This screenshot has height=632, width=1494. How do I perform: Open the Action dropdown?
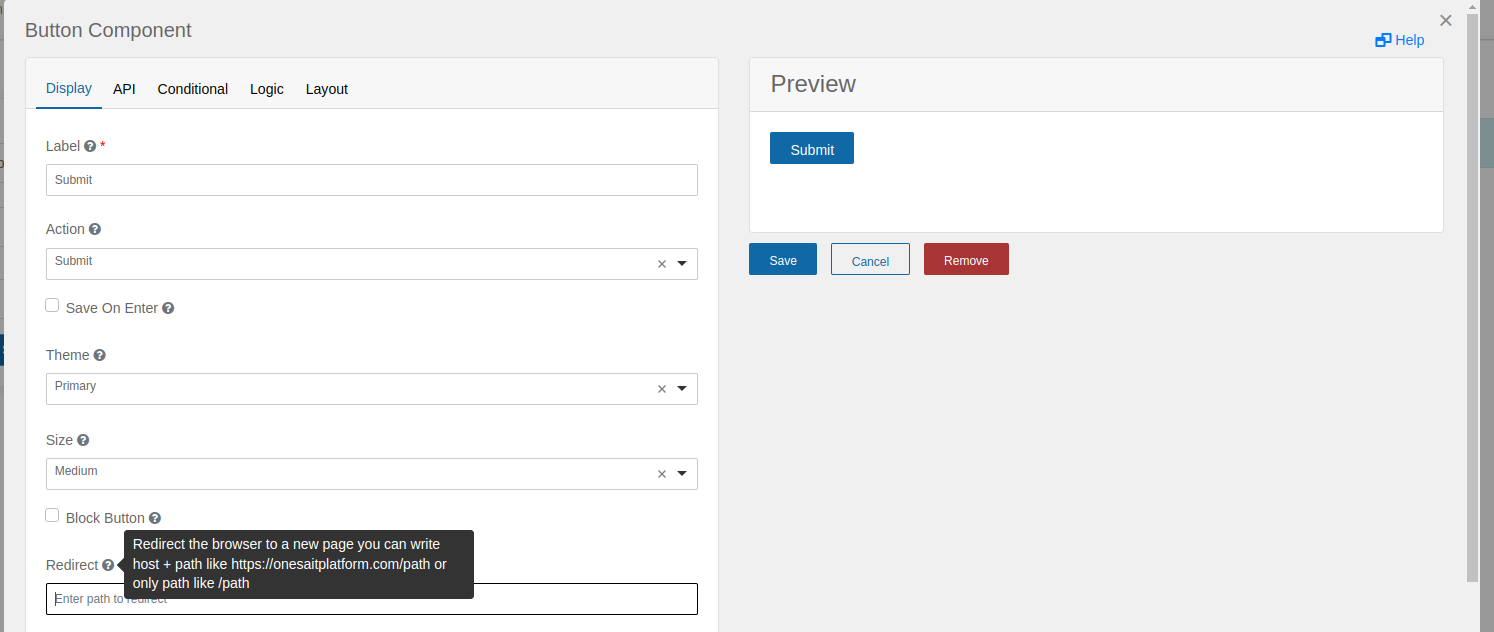(682, 263)
